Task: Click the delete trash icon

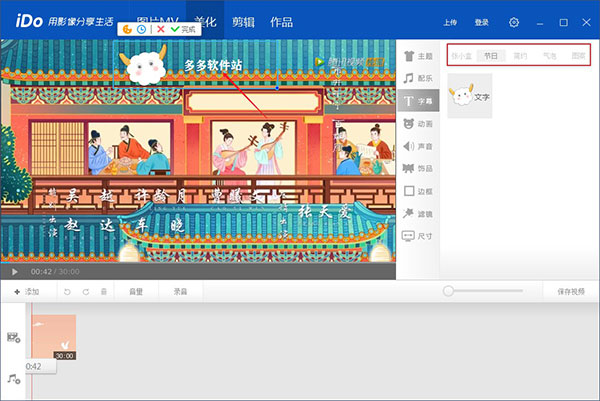Action: click(x=104, y=292)
